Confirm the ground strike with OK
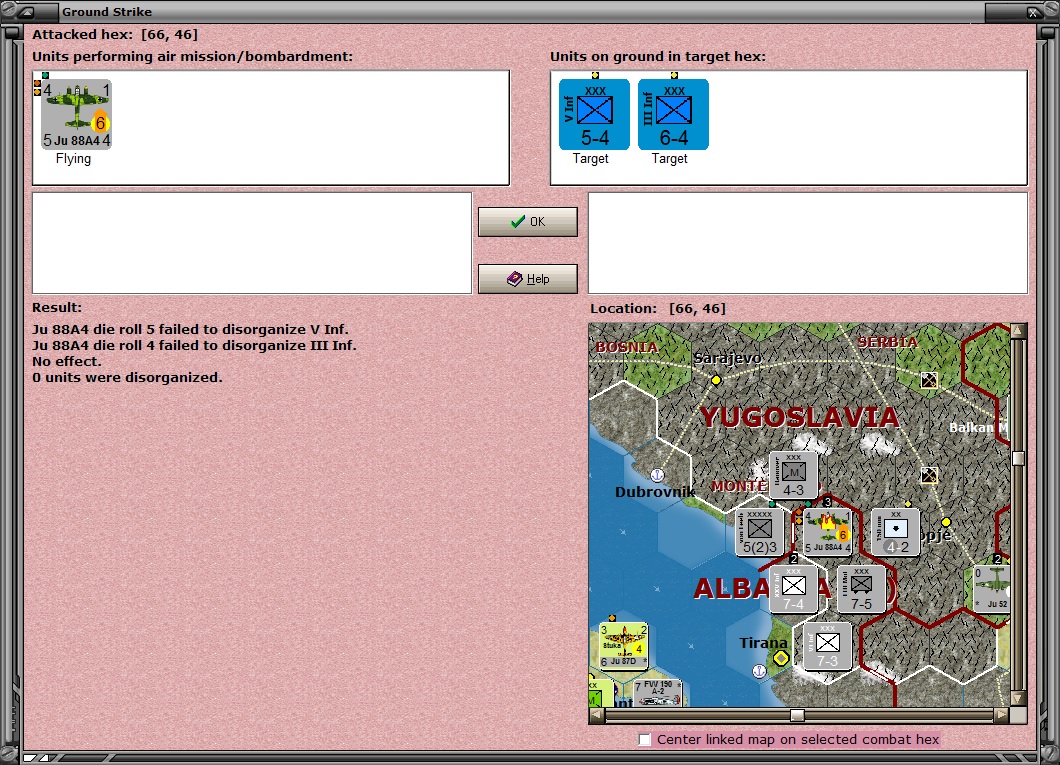This screenshot has width=1060, height=765. [x=528, y=222]
